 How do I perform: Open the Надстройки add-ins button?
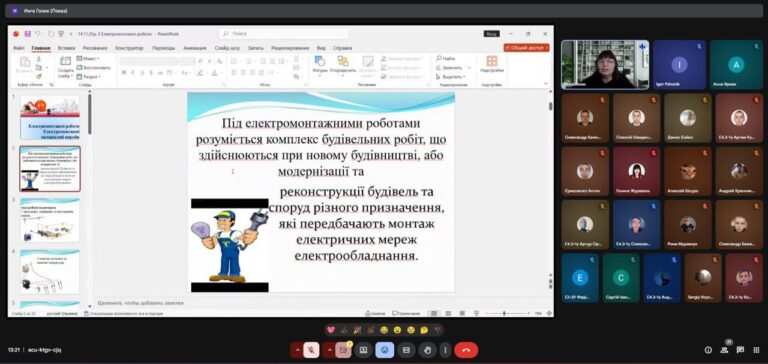pyautogui.click(x=492, y=64)
